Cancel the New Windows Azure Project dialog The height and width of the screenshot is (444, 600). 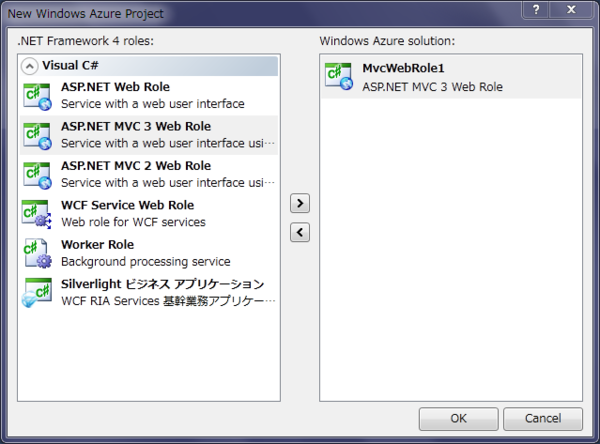tap(543, 418)
